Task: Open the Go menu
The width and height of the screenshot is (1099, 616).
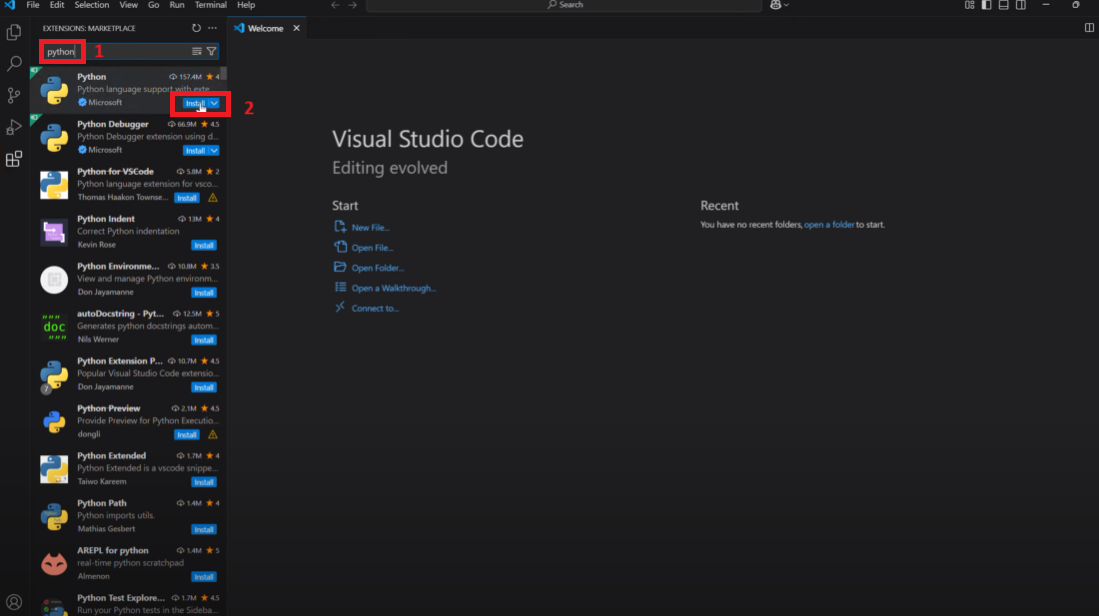Action: 153,5
